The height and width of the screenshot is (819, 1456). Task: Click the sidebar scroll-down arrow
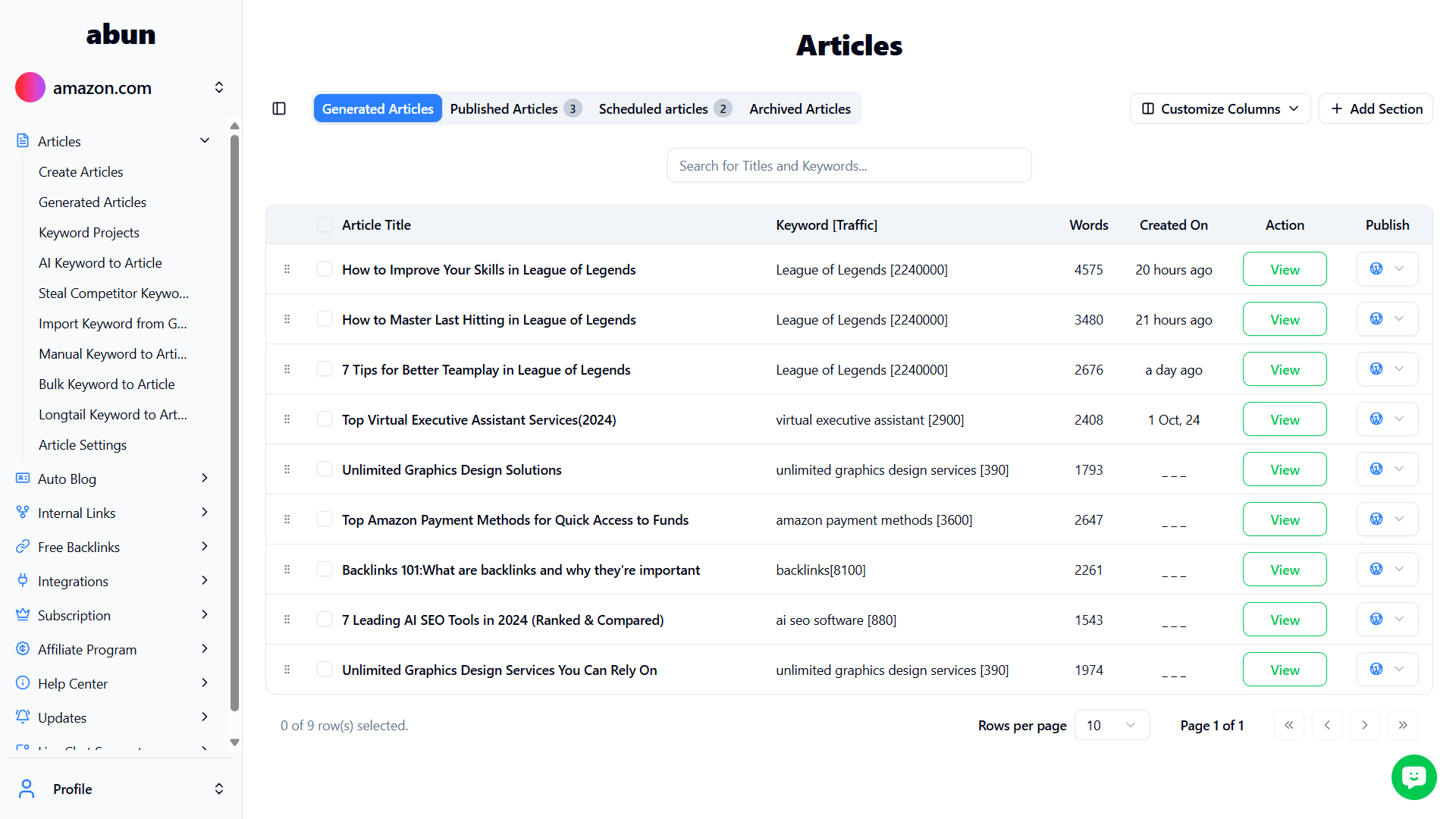pos(234,742)
